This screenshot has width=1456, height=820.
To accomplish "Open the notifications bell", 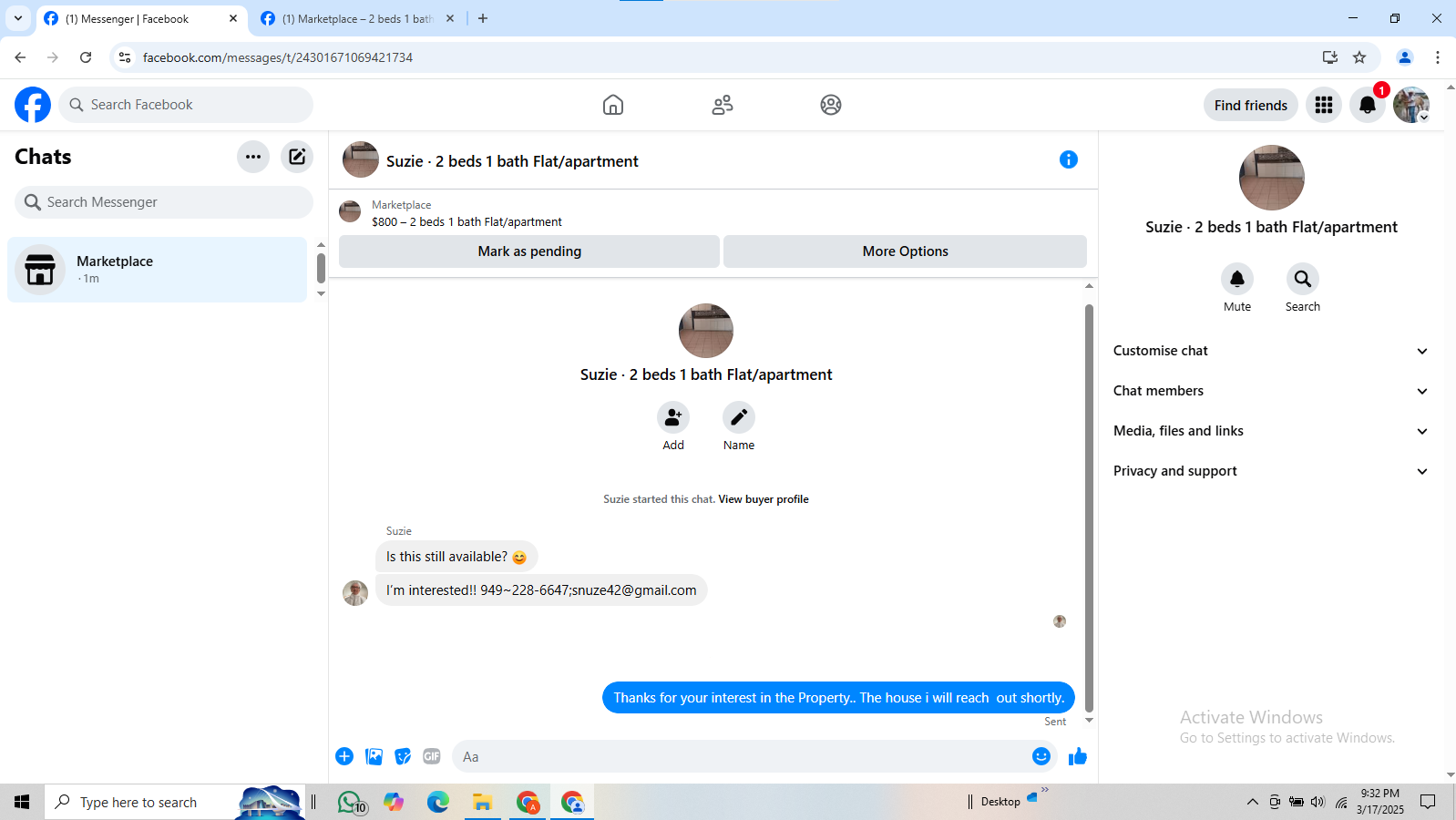I will (1368, 105).
